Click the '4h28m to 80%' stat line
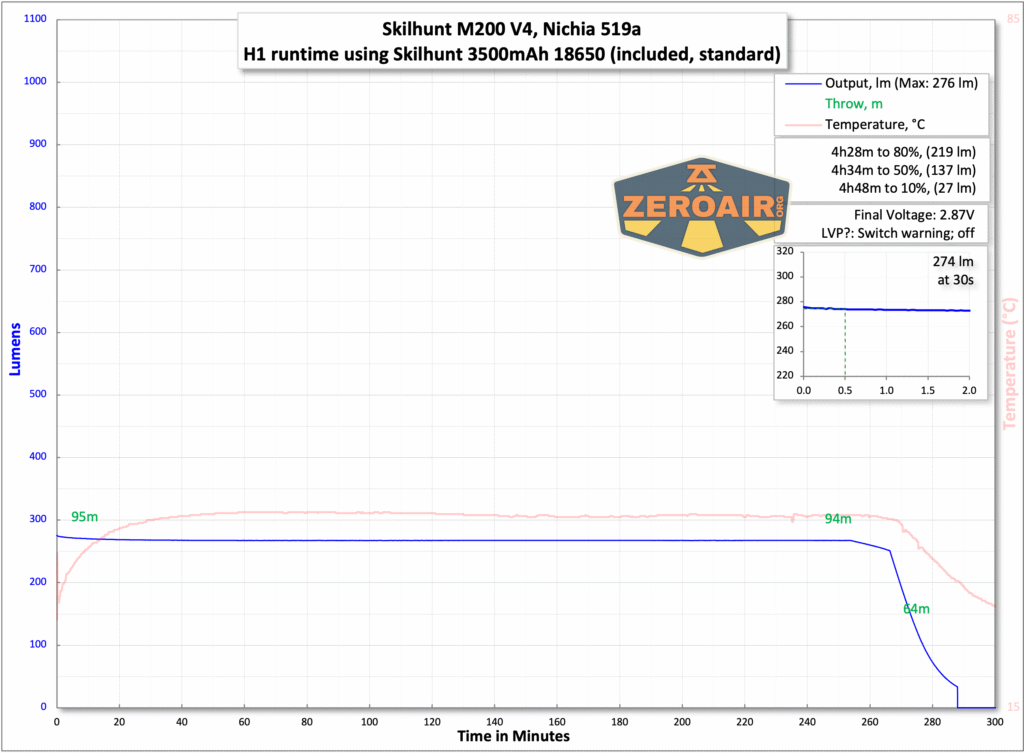The width and height of the screenshot is (1024, 753). pyautogui.click(x=902, y=152)
